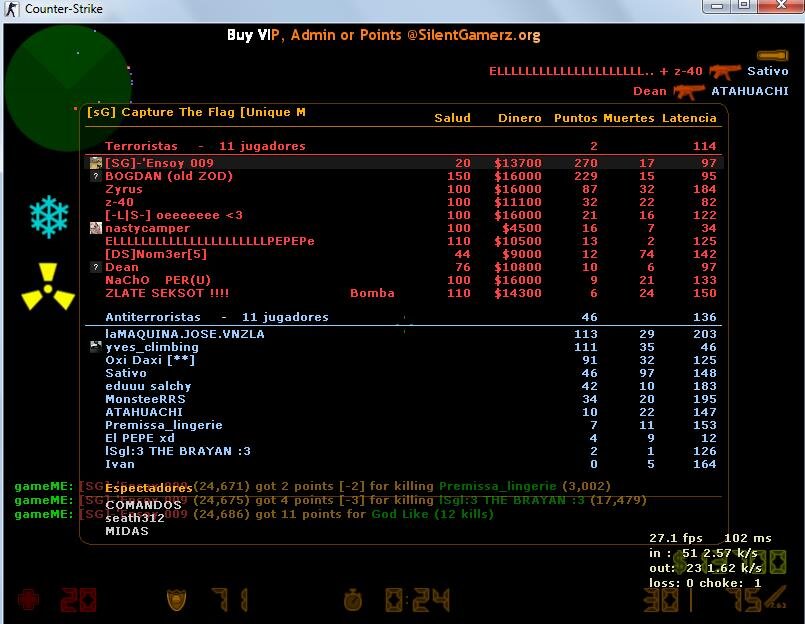The image size is (805, 624).
Task: Click the round timer 0:24 display
Action: [x=417, y=600]
